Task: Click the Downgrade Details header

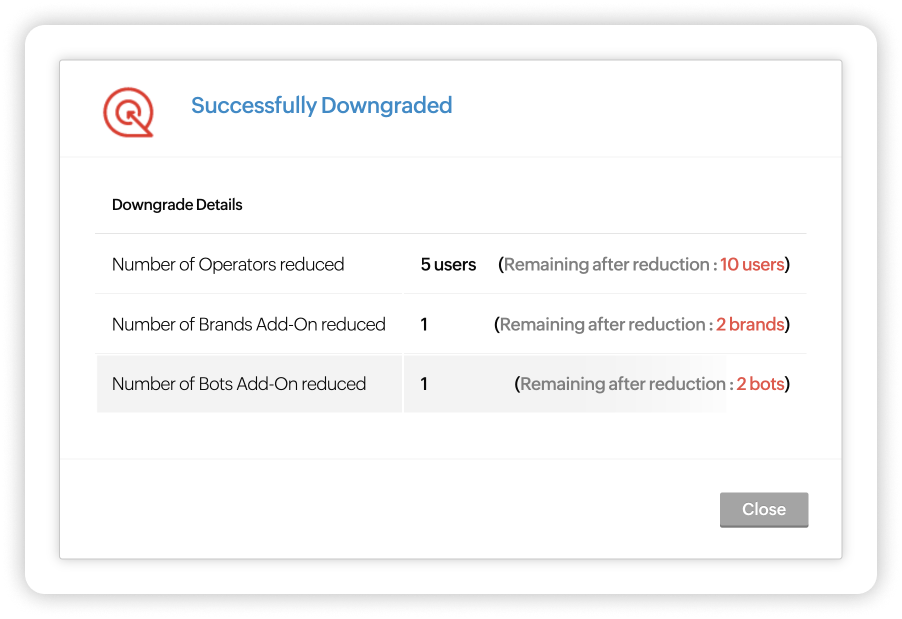Action: pos(177,205)
